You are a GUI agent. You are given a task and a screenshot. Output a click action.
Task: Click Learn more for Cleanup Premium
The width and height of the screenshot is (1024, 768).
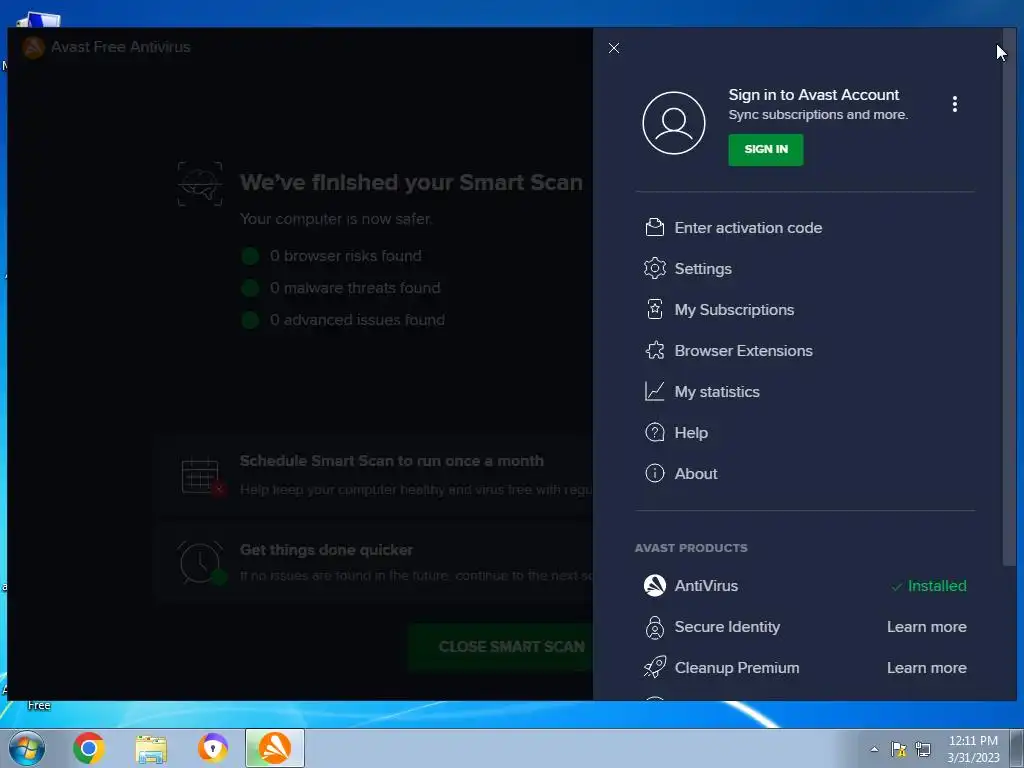[x=926, y=667]
